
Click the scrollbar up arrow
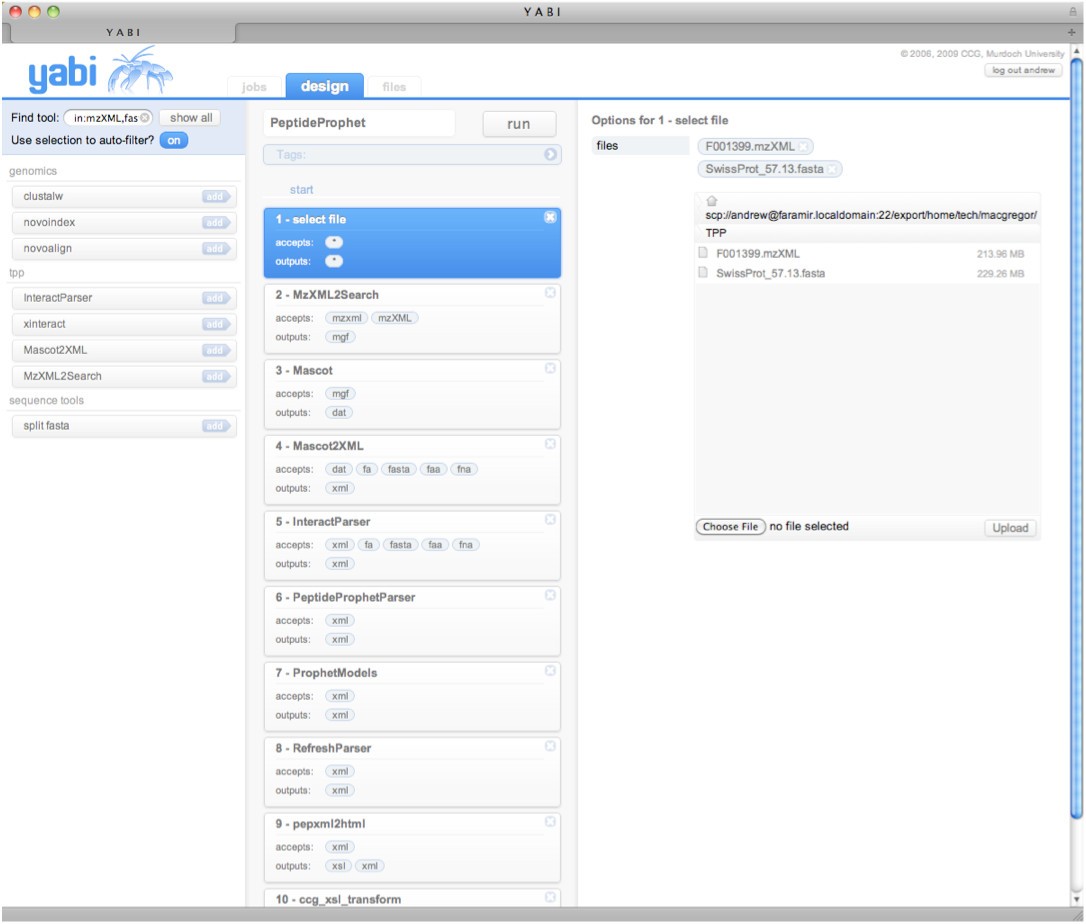click(1076, 51)
